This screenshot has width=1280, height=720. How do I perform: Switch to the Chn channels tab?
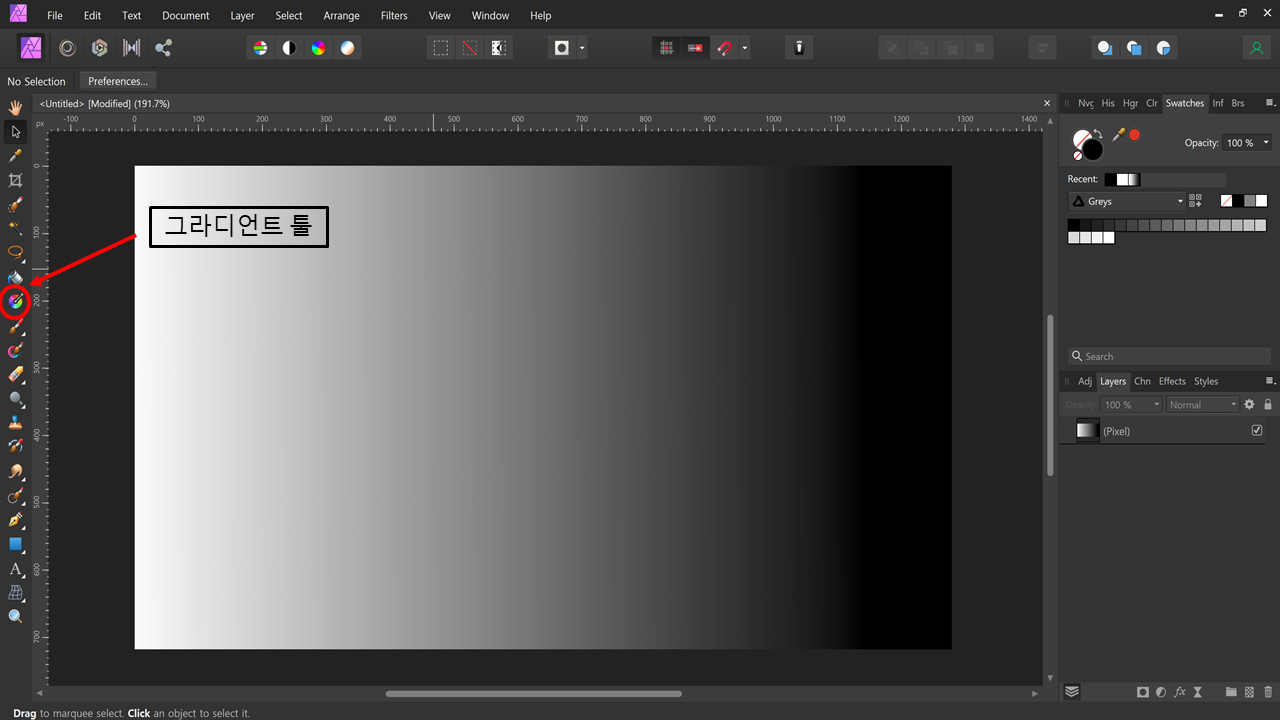pos(1142,381)
